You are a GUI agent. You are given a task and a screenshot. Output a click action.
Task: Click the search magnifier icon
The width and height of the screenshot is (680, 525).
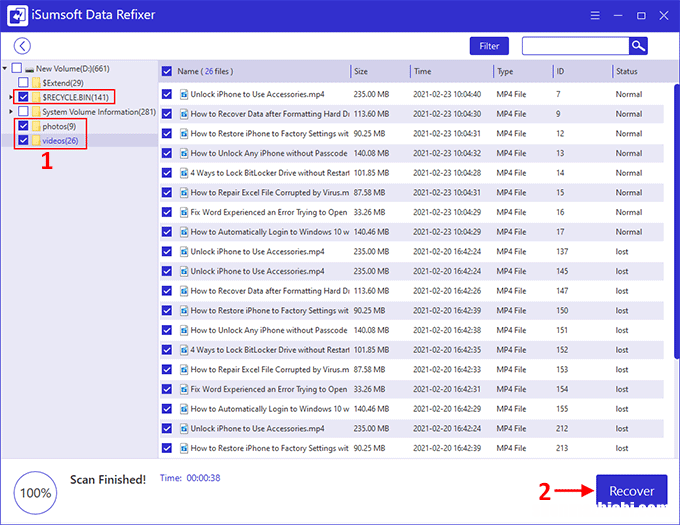(x=638, y=46)
